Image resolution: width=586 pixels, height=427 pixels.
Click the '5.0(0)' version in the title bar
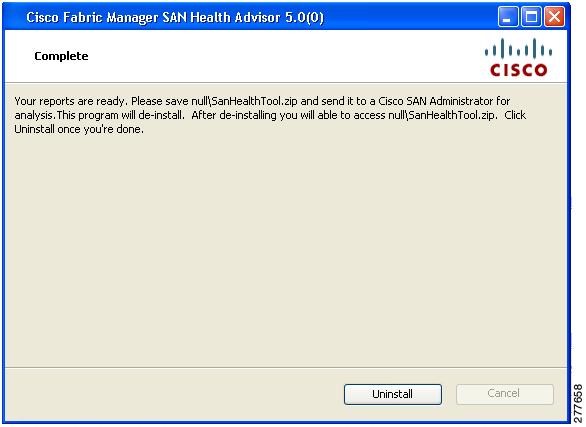[304, 18]
